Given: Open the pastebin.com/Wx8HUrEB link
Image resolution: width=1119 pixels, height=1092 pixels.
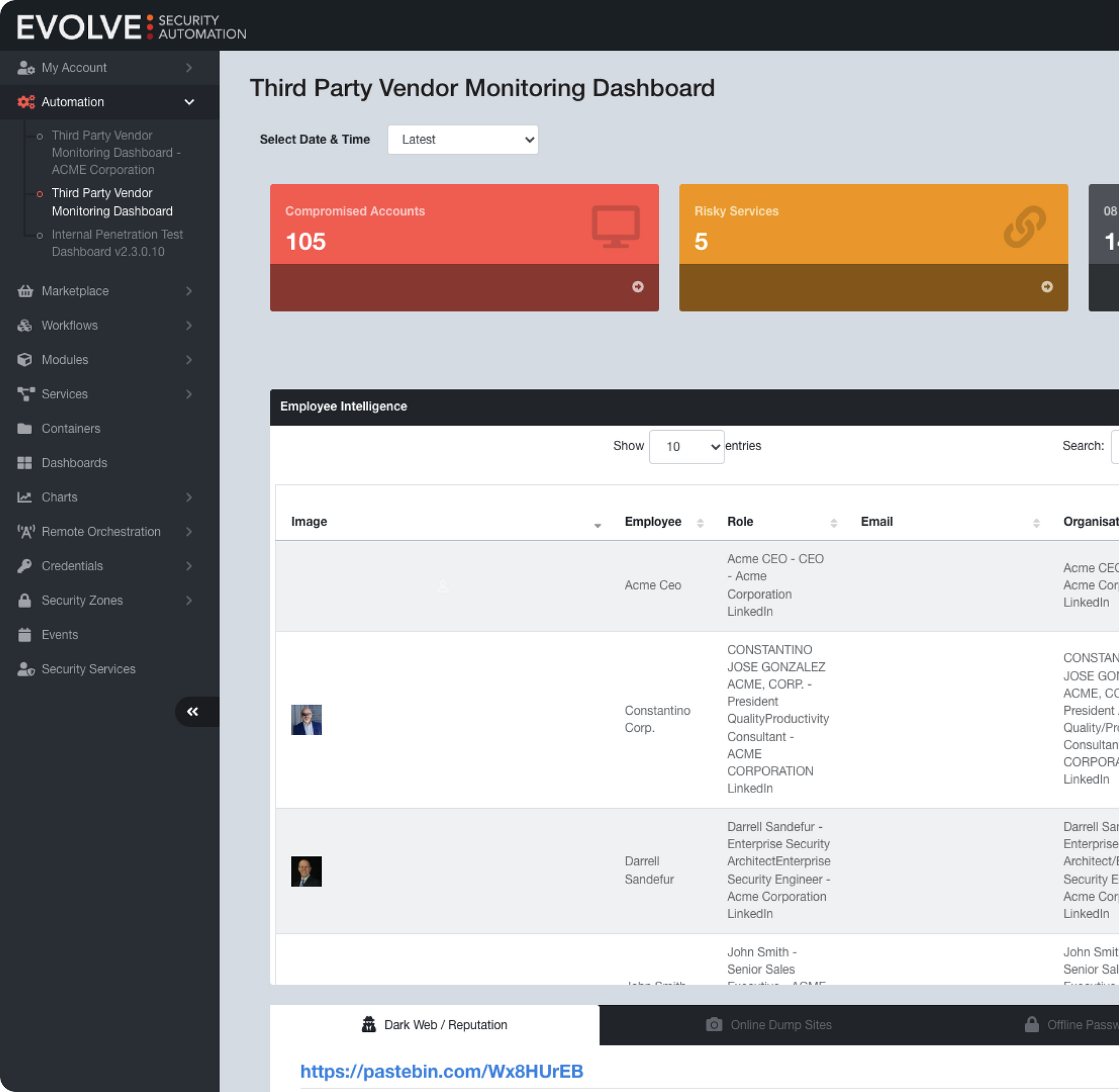Looking at the screenshot, I should point(441,1072).
